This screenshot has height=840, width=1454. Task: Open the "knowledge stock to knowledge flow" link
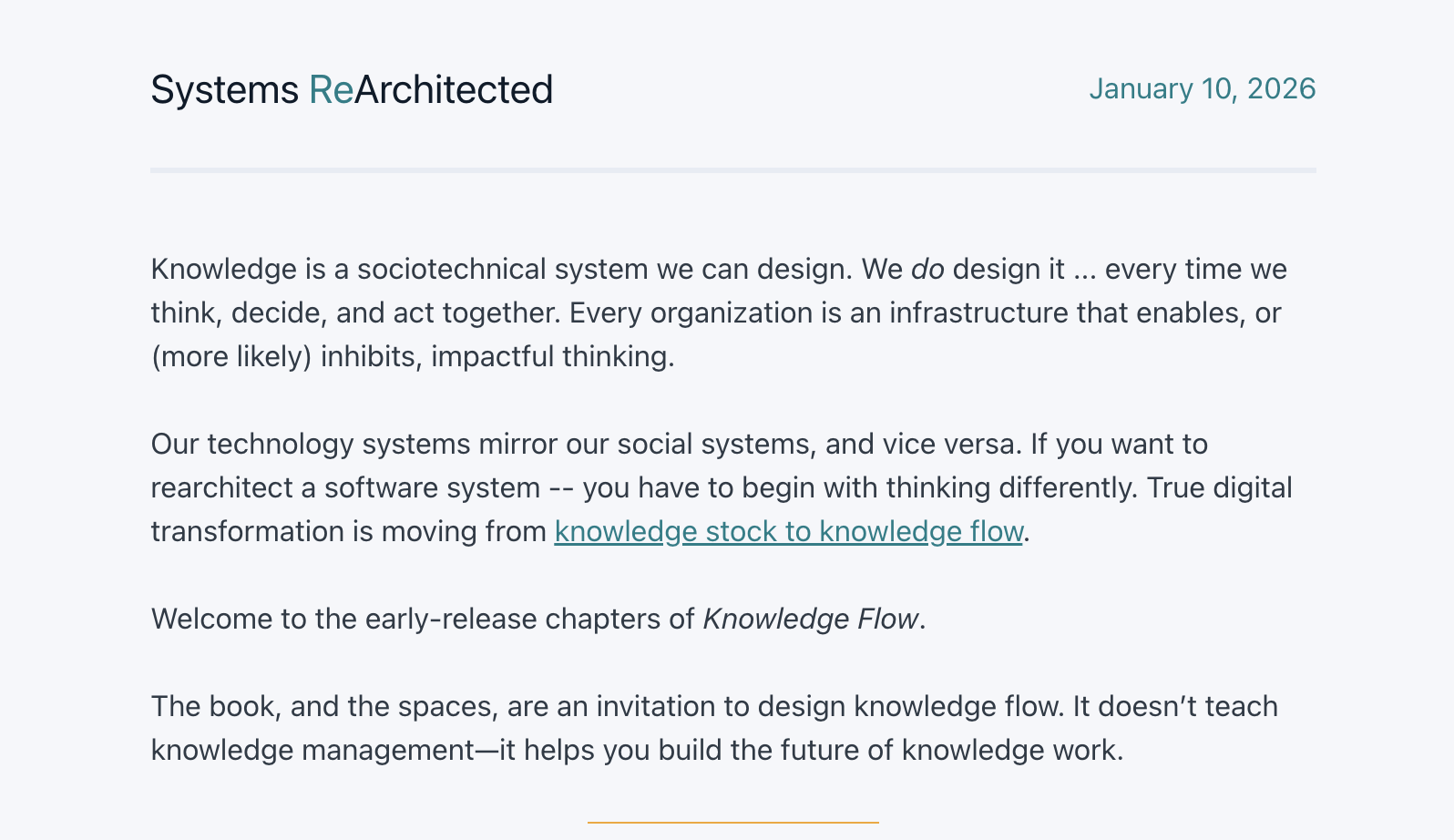pyautogui.click(x=788, y=531)
